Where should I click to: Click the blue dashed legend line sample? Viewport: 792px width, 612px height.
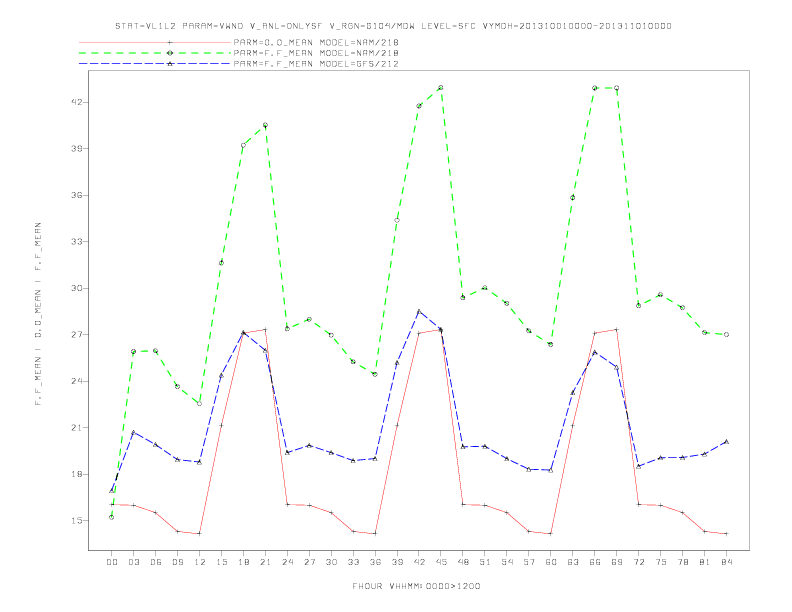(x=155, y=64)
